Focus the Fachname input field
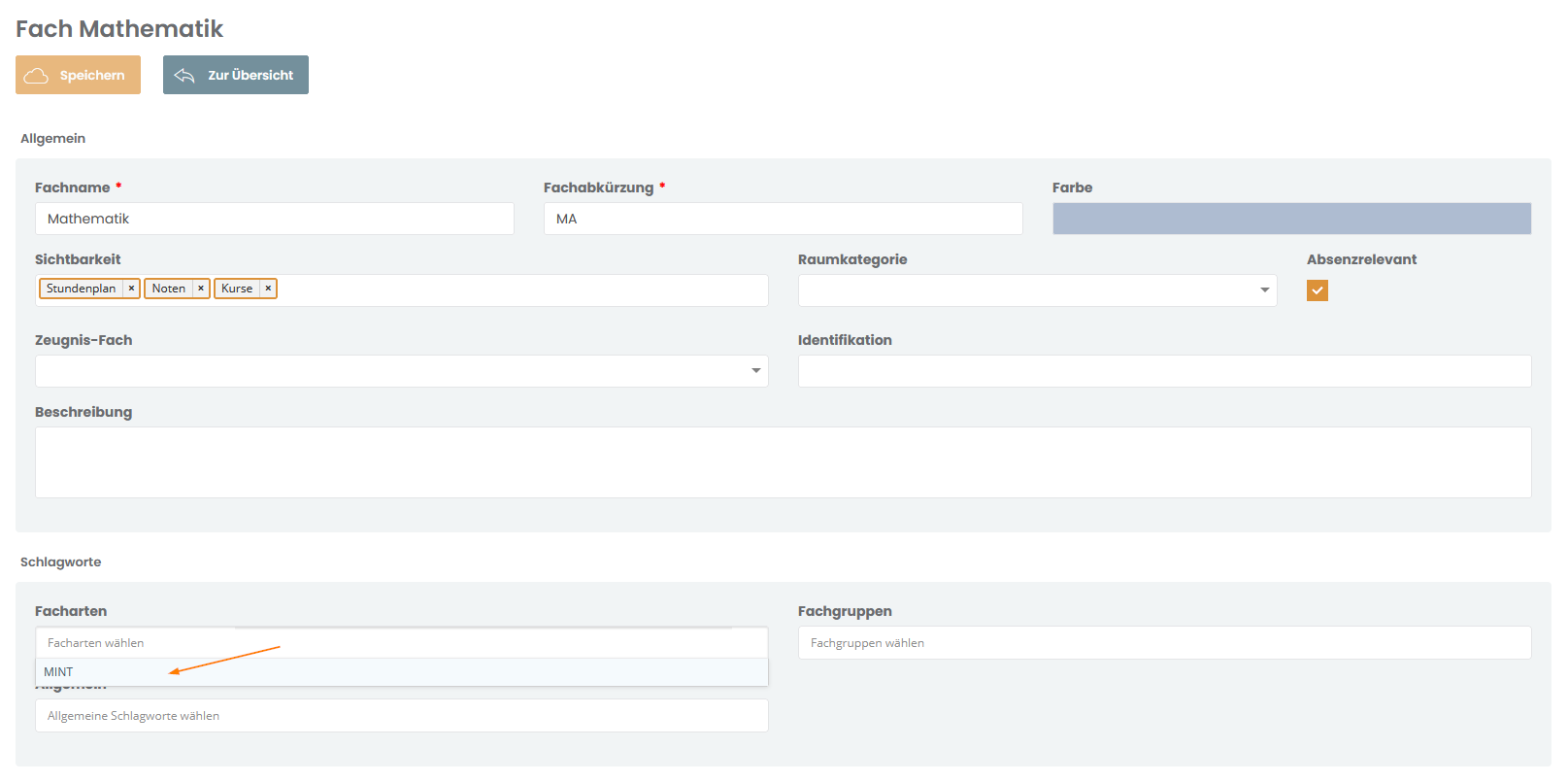 275,219
